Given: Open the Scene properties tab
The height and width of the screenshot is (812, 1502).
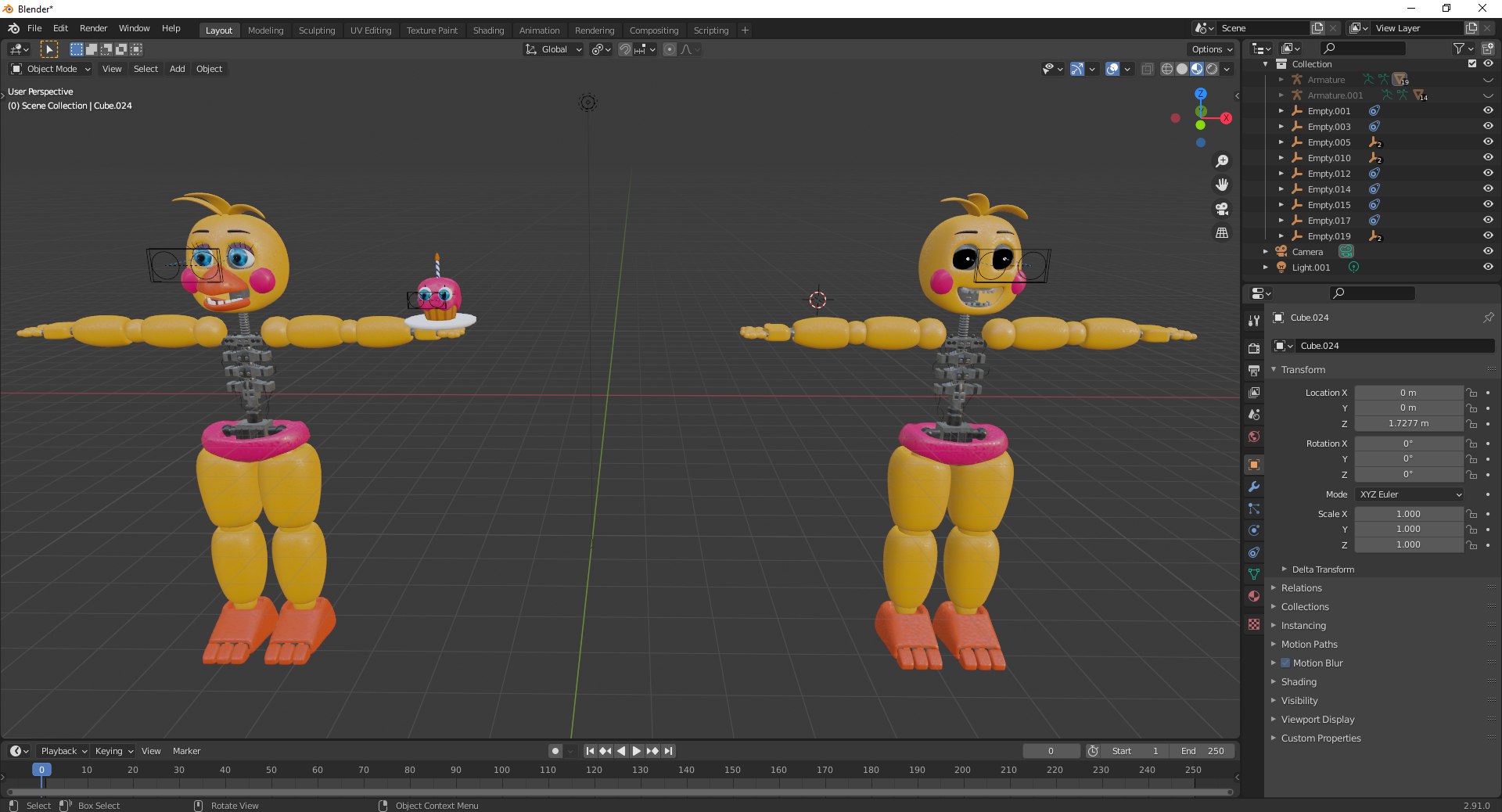Looking at the screenshot, I should tap(1254, 414).
